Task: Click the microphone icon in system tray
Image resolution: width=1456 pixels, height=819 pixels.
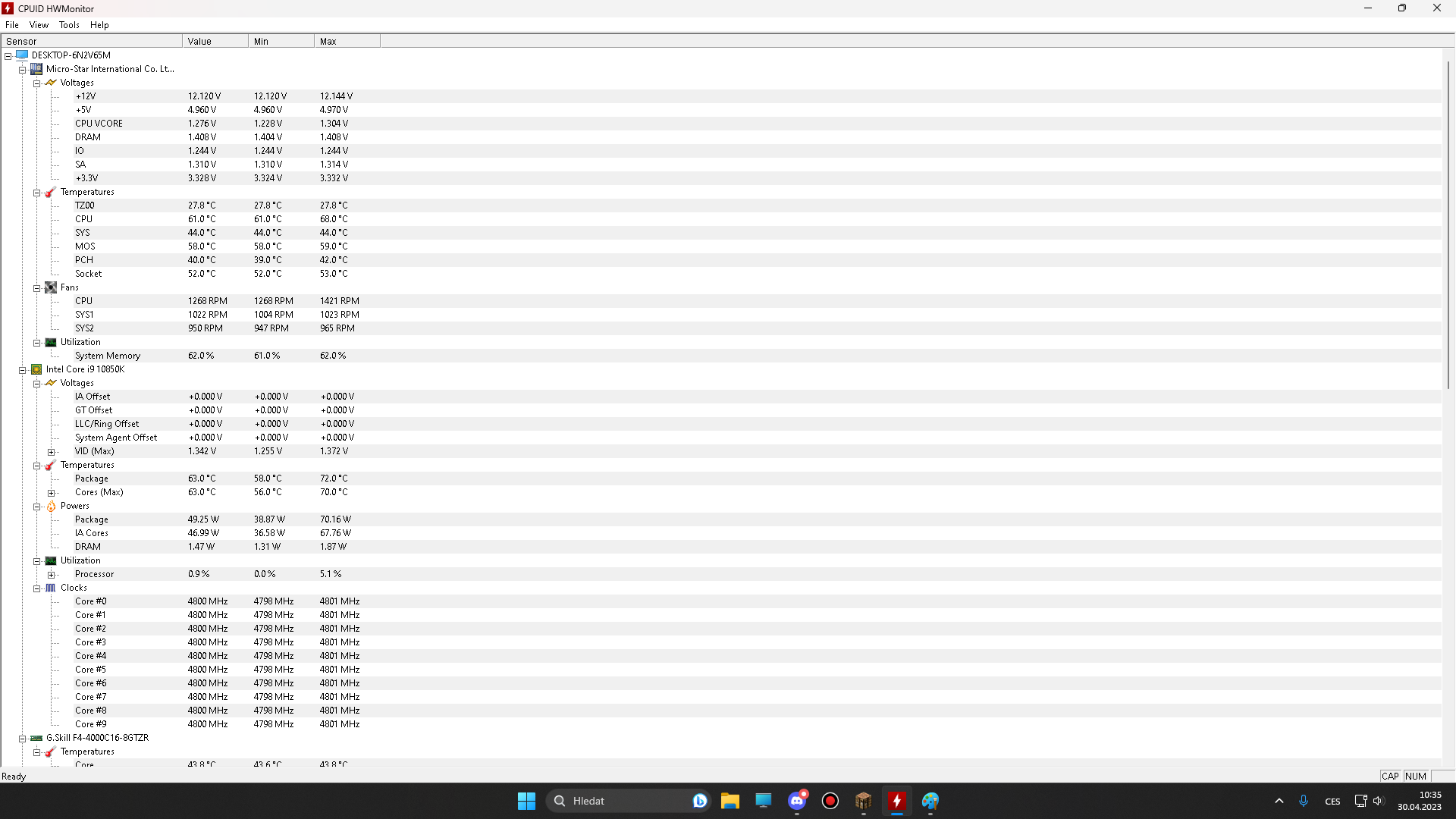Action: (x=1303, y=801)
